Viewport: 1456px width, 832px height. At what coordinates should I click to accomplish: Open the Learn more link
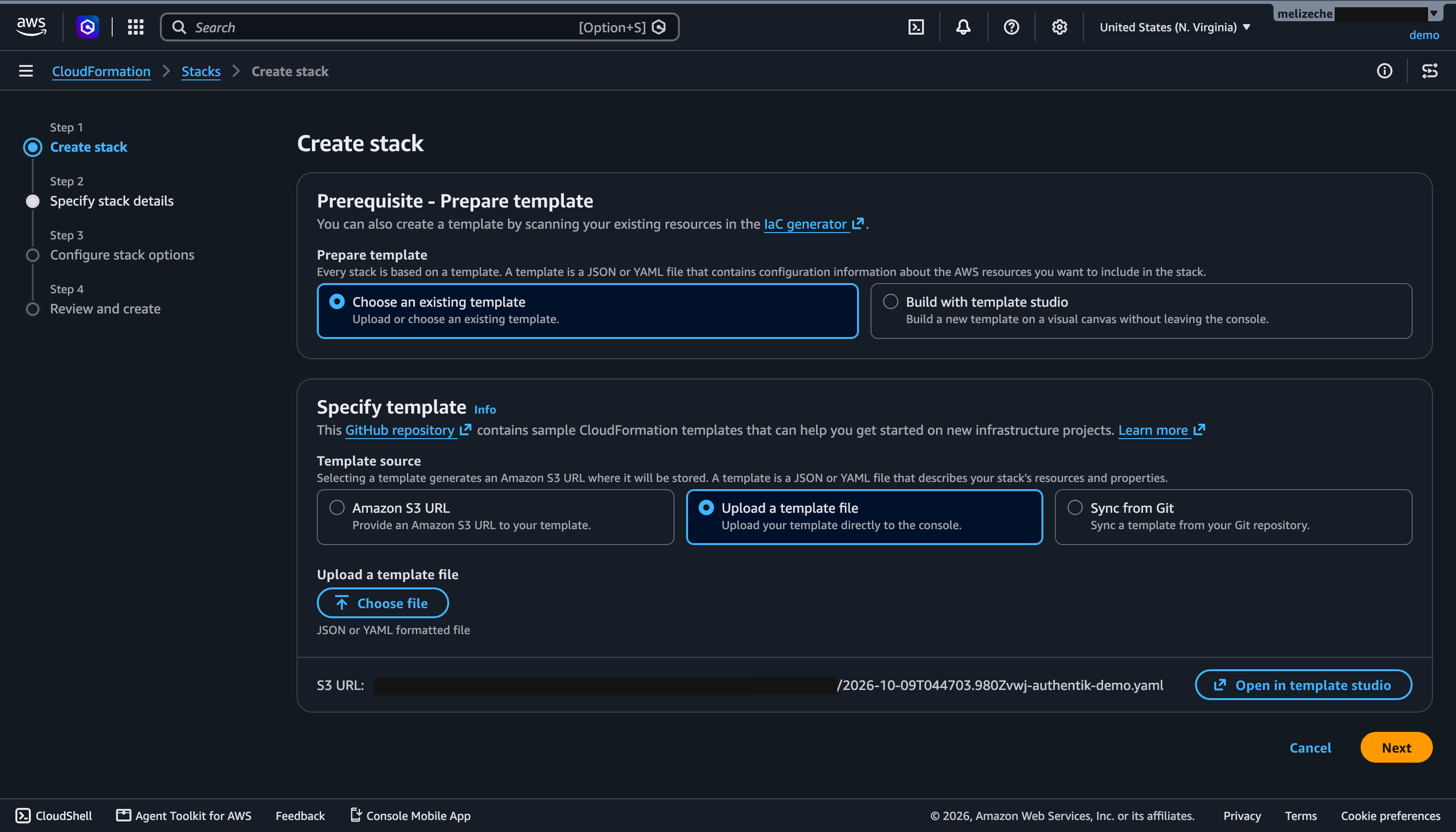pyautogui.click(x=1162, y=429)
